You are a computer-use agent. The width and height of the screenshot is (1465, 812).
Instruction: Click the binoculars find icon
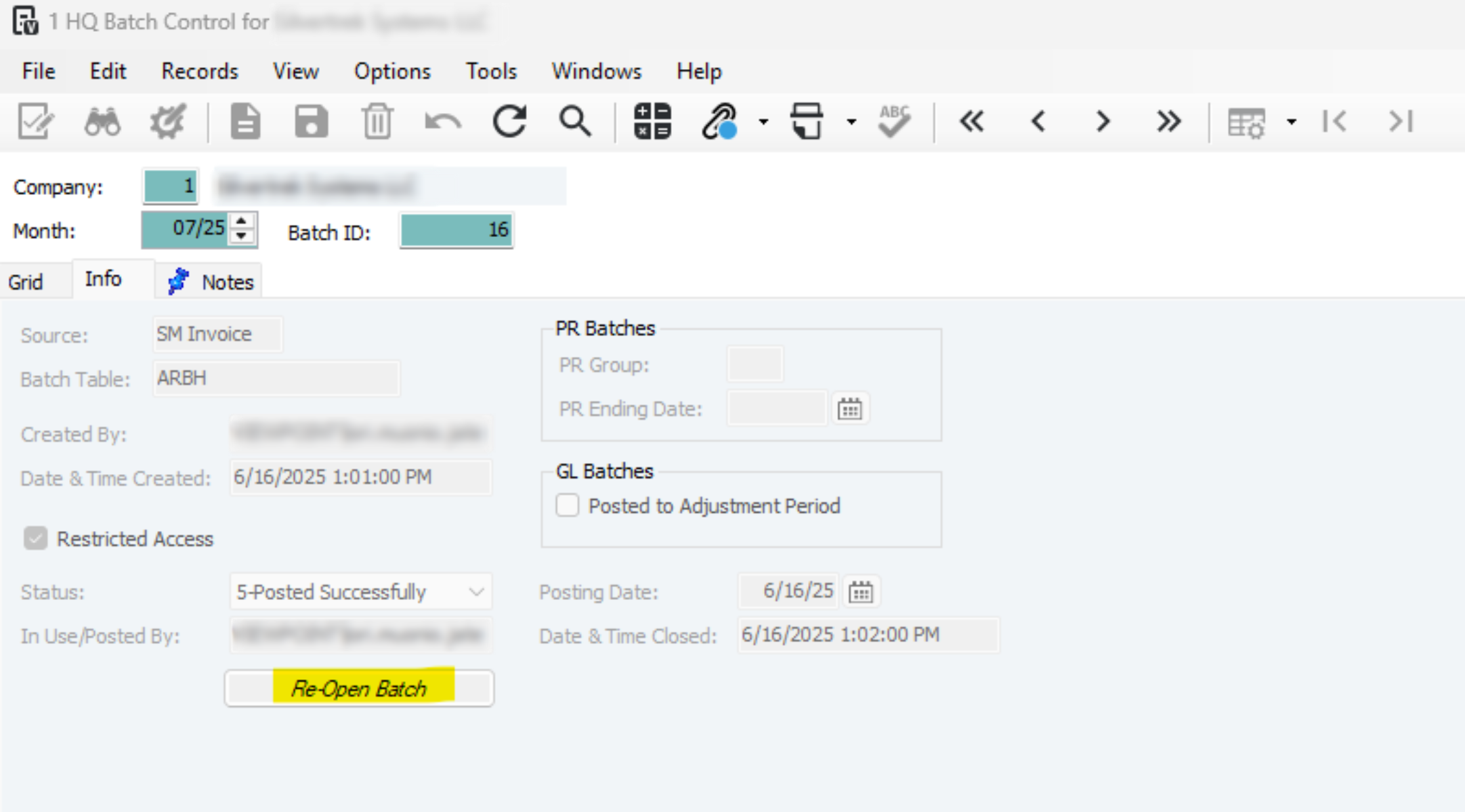pyautogui.click(x=102, y=123)
